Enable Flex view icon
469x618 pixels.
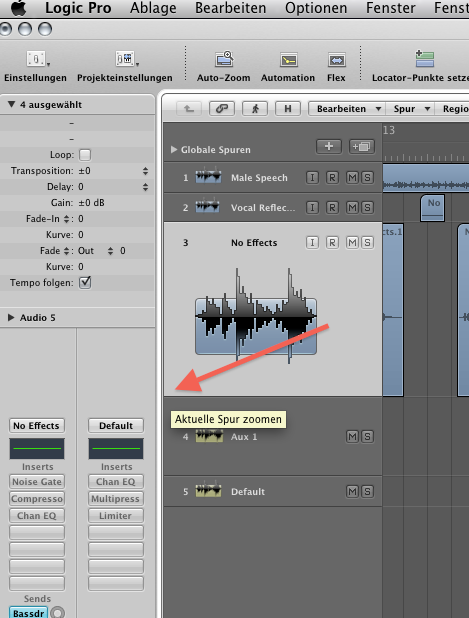coord(337,60)
